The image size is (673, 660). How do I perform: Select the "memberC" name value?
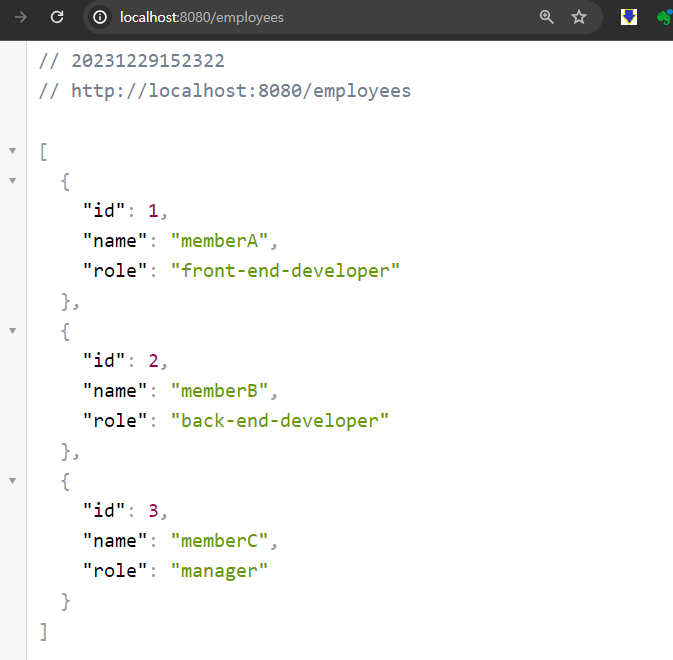click(x=219, y=541)
